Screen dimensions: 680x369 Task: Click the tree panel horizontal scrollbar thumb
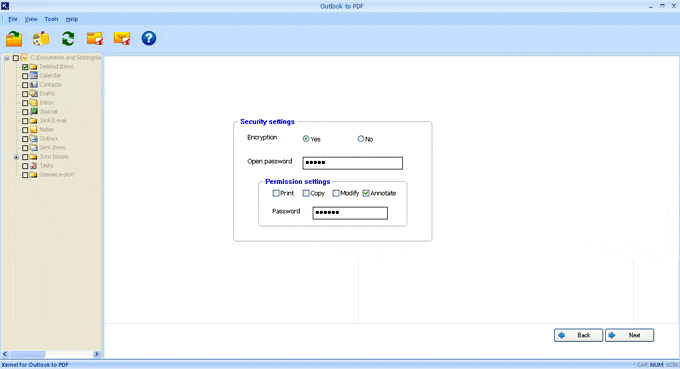pyautogui.click(x=27, y=354)
